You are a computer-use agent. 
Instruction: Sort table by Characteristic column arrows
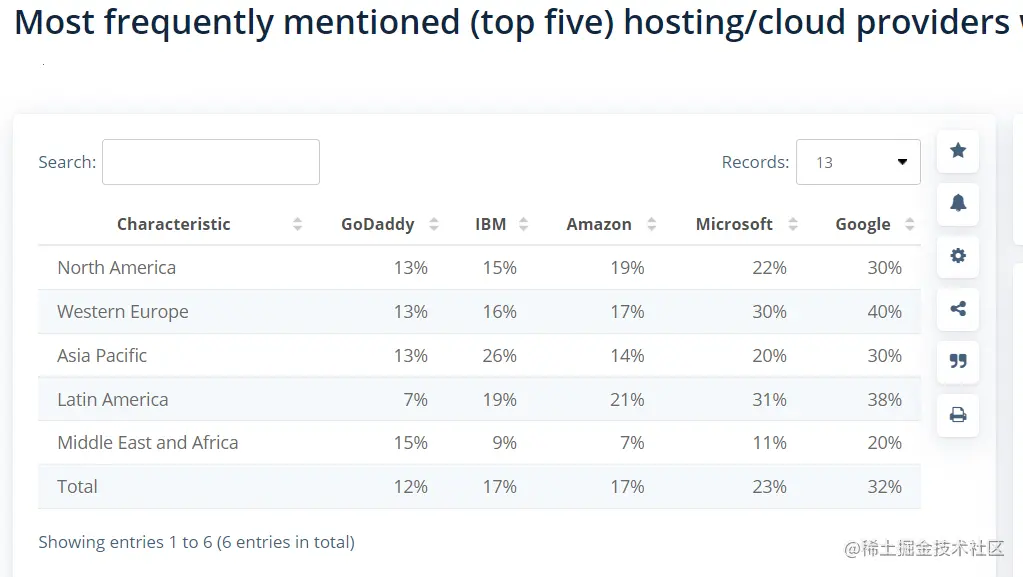coord(297,224)
